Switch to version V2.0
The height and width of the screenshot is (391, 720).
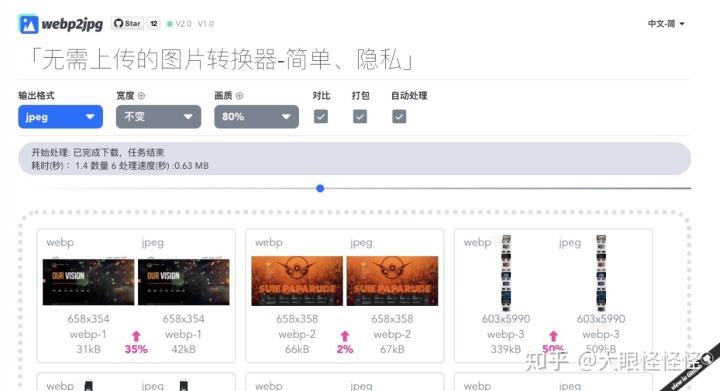coord(183,24)
